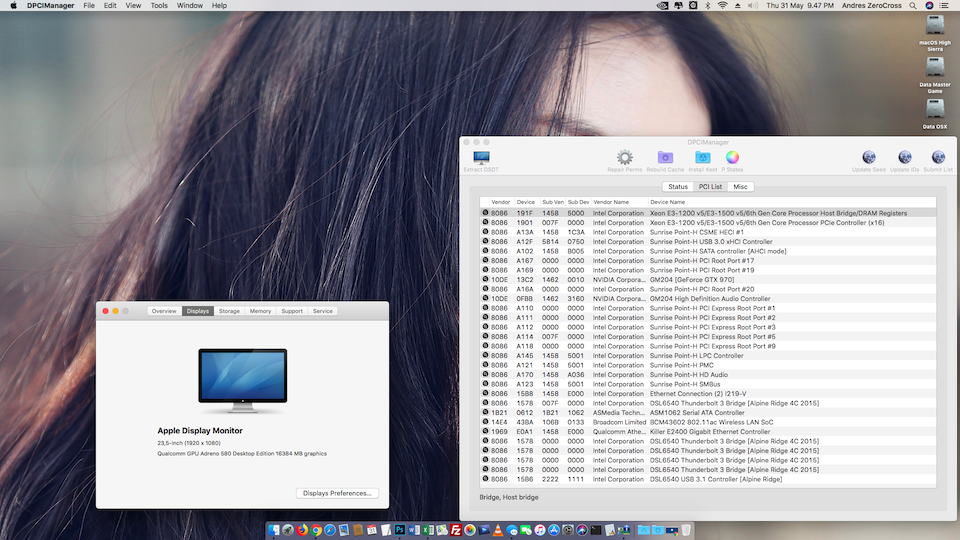Click the Rebuild Cache folder icon
This screenshot has width=960, height=540.
coord(665,158)
